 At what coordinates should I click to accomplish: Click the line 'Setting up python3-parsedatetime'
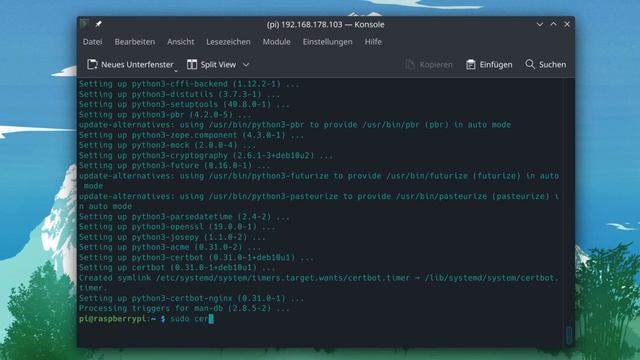click(184, 217)
